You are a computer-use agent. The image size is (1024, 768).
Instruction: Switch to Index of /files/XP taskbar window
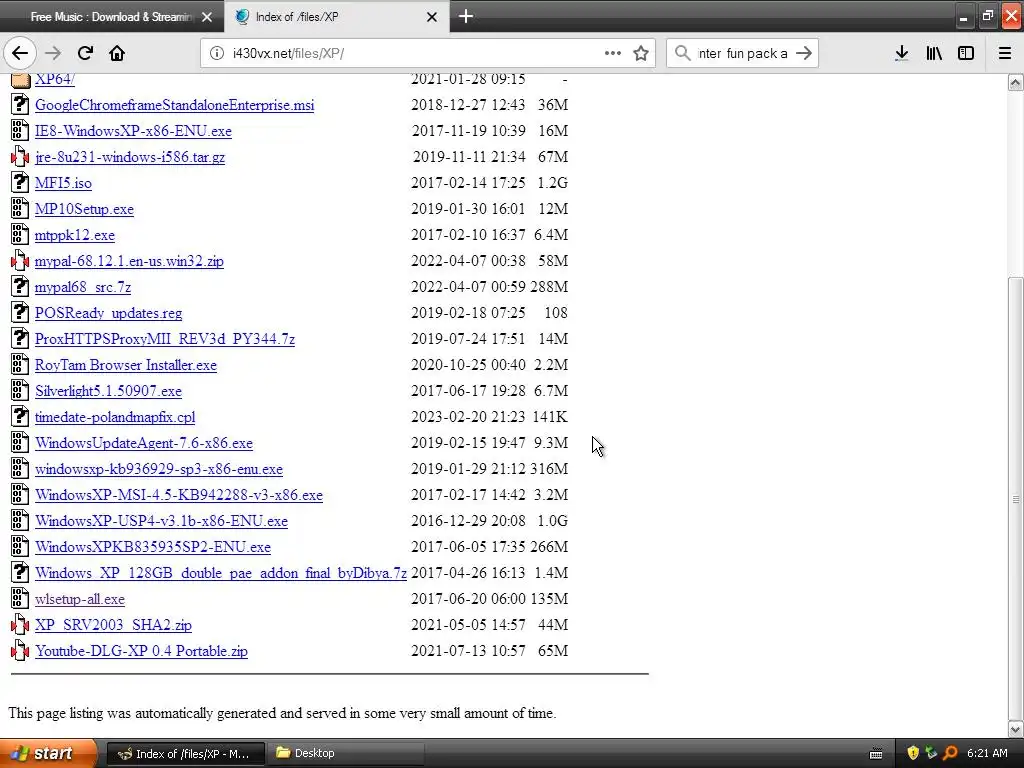[x=185, y=754]
